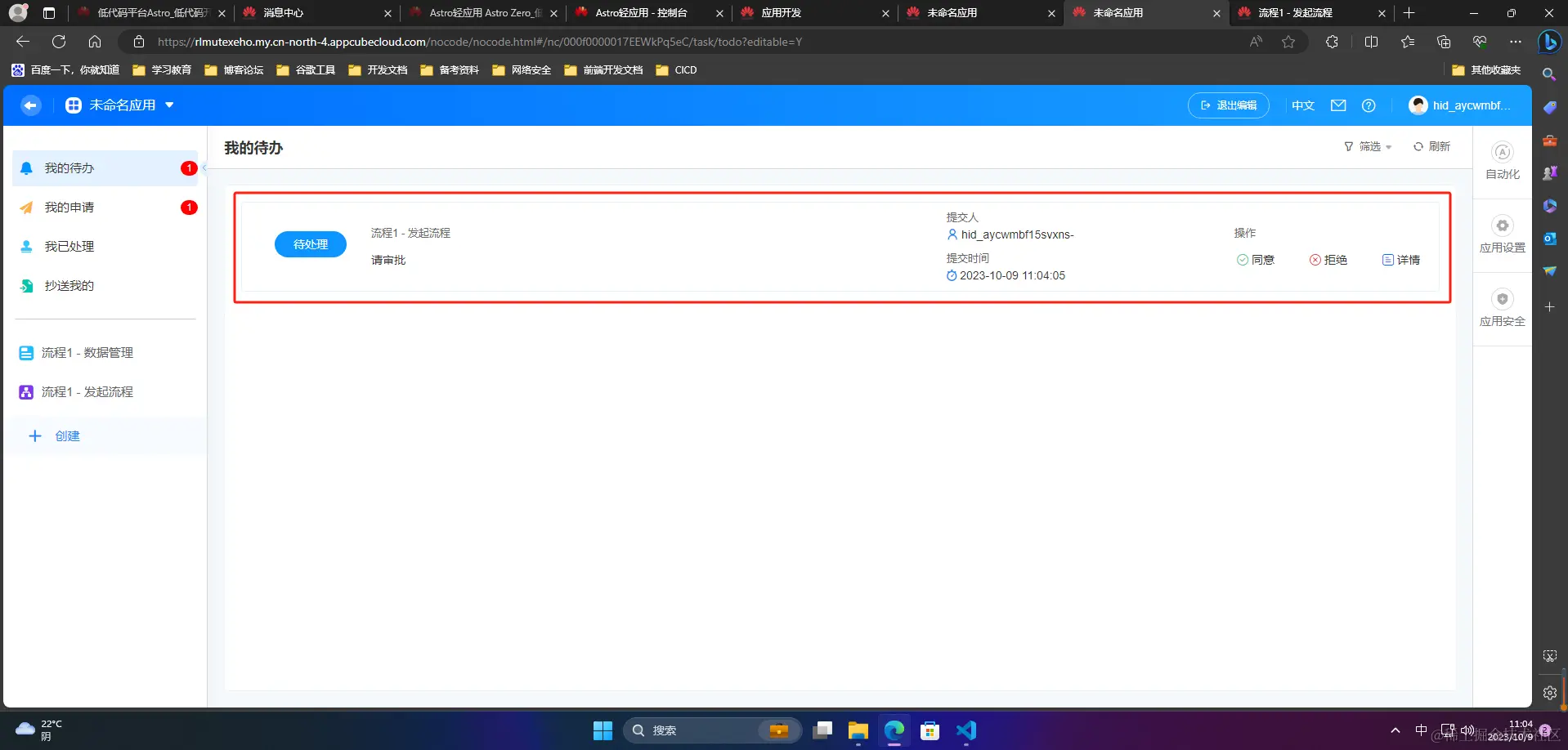1568x750 pixels.
Task: Open the help question-mark icon
Action: pos(1369,105)
